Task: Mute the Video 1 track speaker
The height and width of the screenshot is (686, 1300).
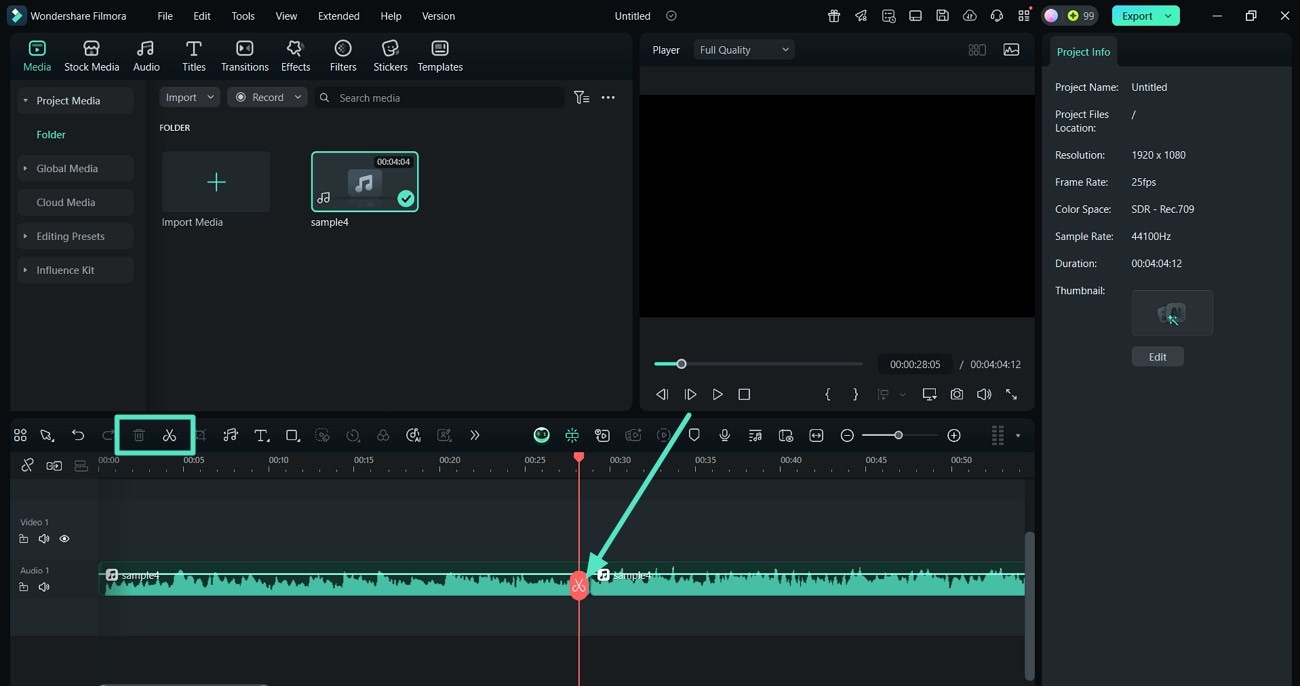Action: (x=44, y=539)
